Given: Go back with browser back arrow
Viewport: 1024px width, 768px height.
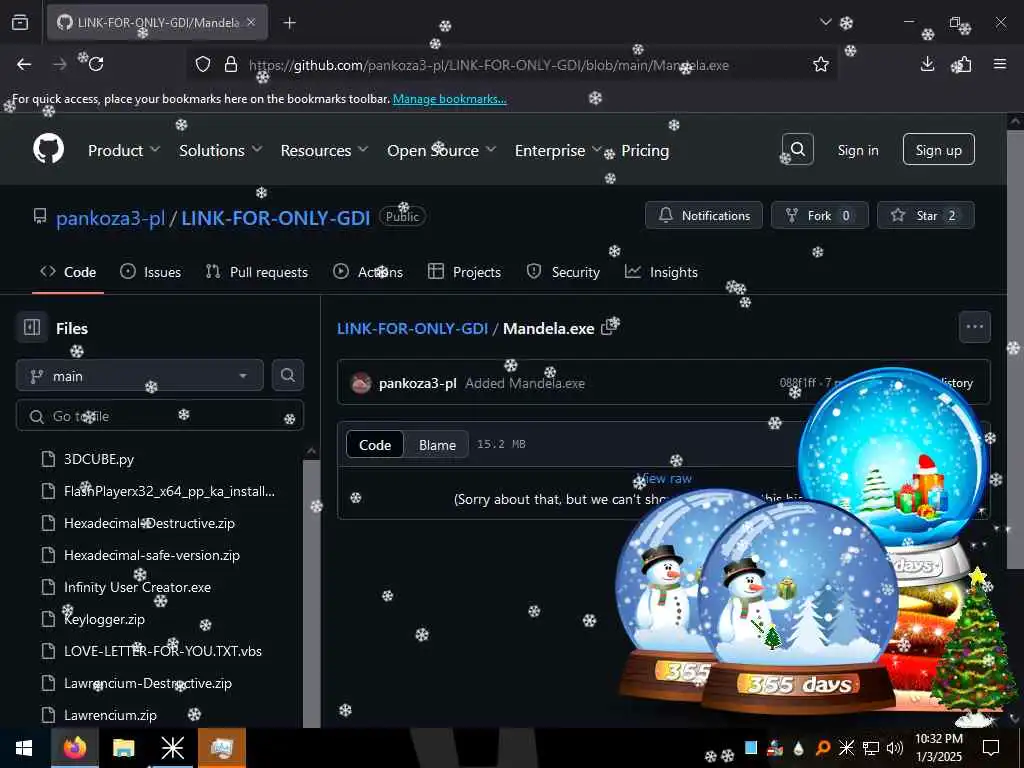Looking at the screenshot, I should click(x=24, y=64).
